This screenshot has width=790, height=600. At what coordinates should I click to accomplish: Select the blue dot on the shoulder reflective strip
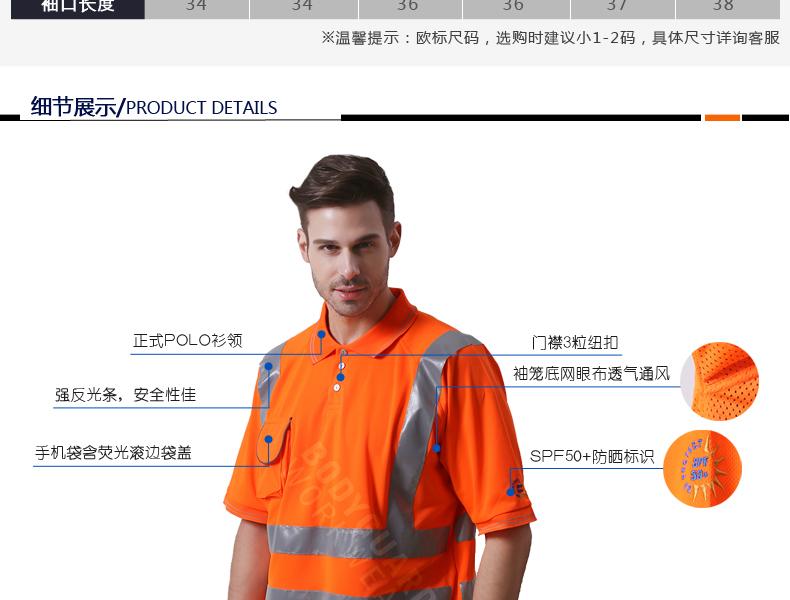coord(267,366)
